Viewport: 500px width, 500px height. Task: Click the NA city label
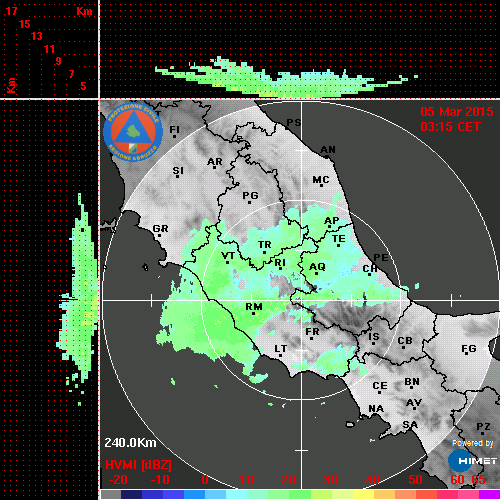click(x=376, y=408)
